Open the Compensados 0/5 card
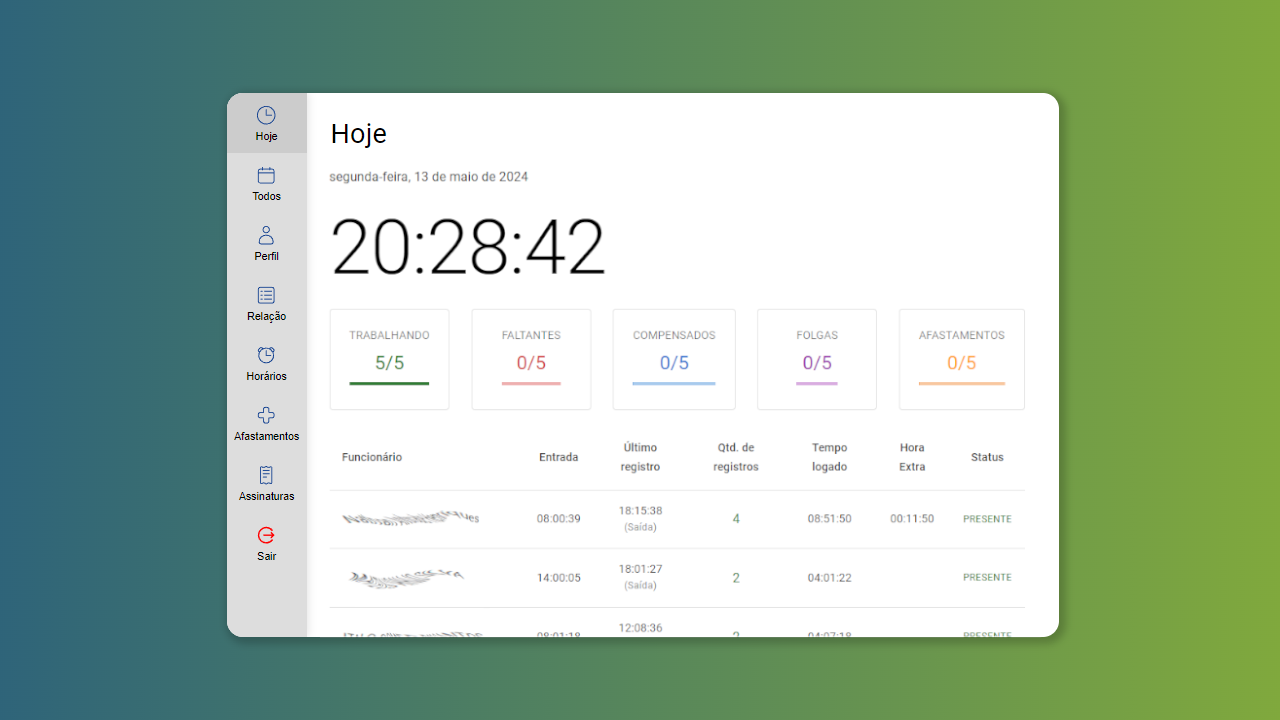This screenshot has height=720, width=1280. [x=674, y=359]
